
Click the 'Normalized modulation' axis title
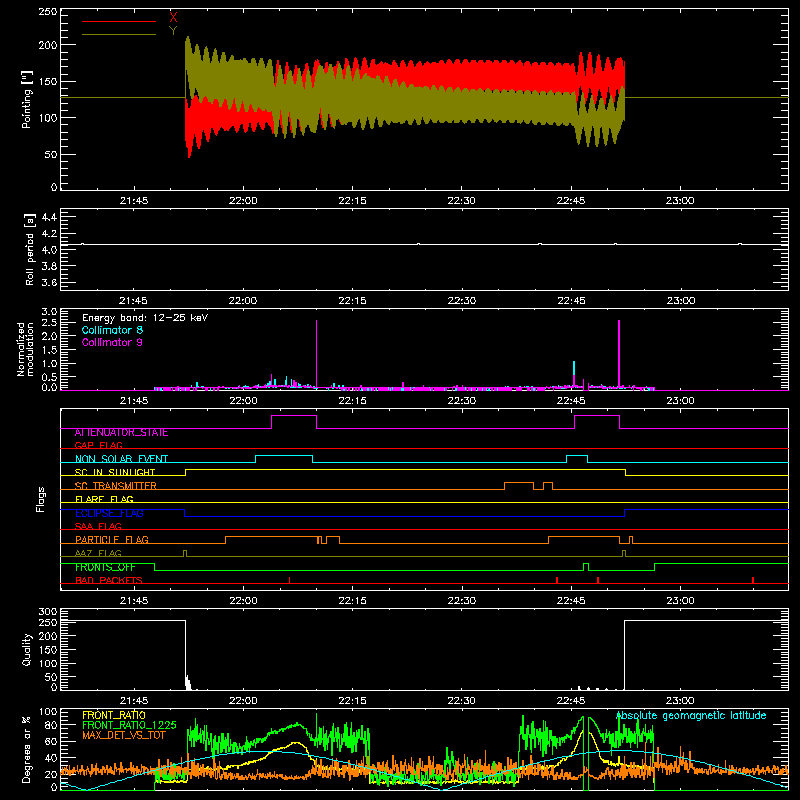coord(25,349)
